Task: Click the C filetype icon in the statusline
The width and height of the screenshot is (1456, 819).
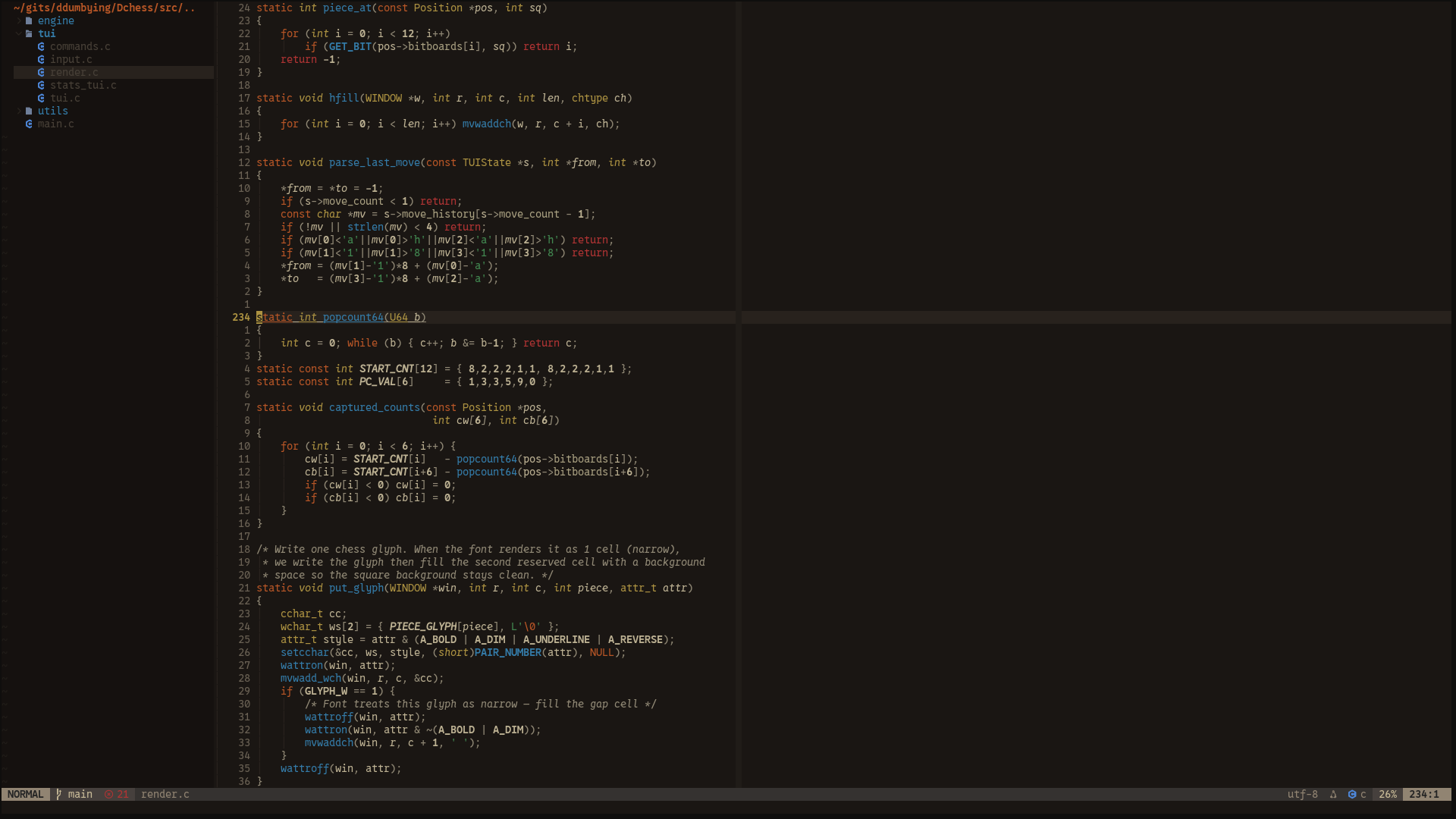Action: [x=1351, y=794]
